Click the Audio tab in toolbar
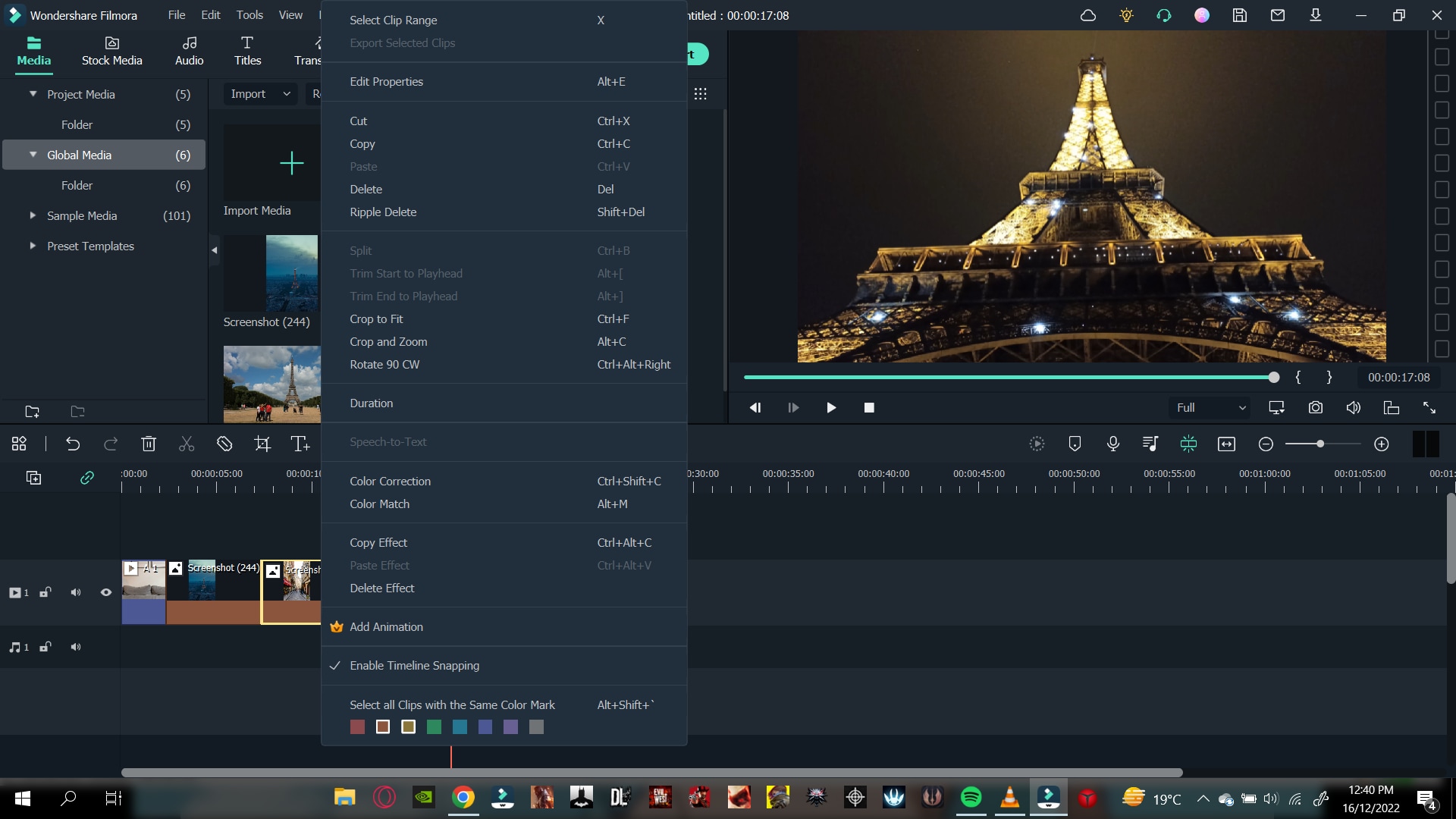This screenshot has width=1456, height=819. [x=189, y=51]
